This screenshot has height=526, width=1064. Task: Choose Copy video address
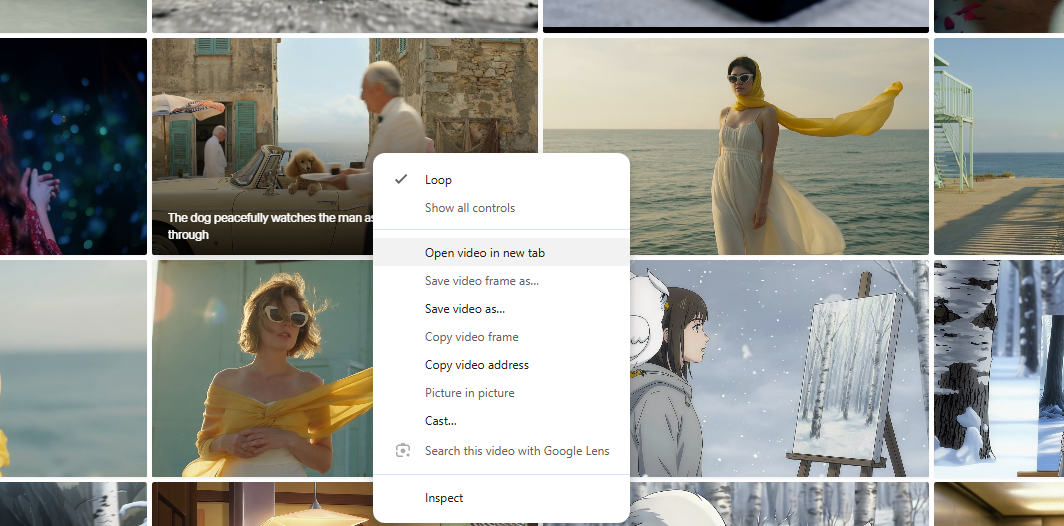point(501,364)
